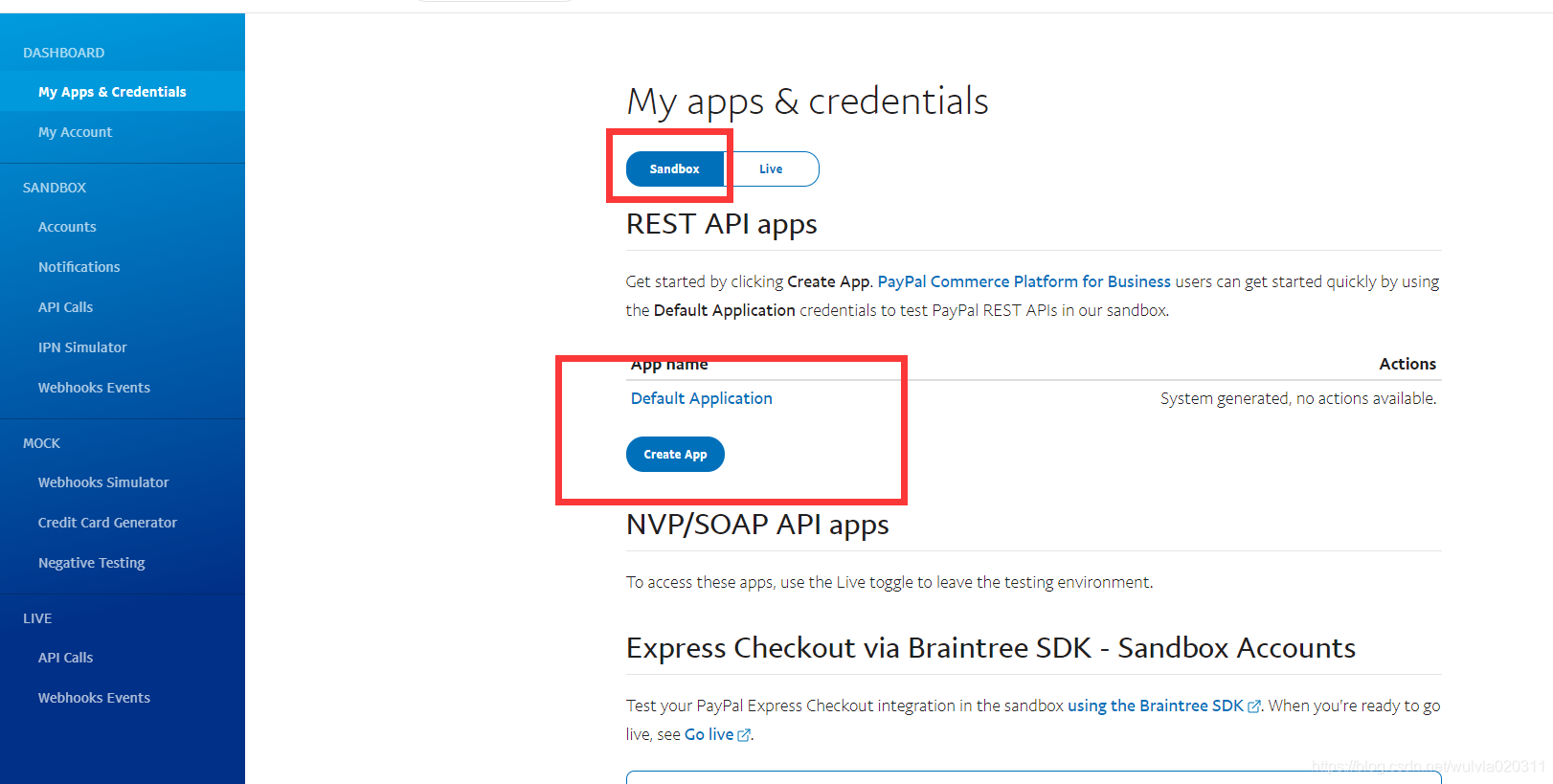
Task: Click the LIVE sidebar heading
Action: [x=37, y=618]
